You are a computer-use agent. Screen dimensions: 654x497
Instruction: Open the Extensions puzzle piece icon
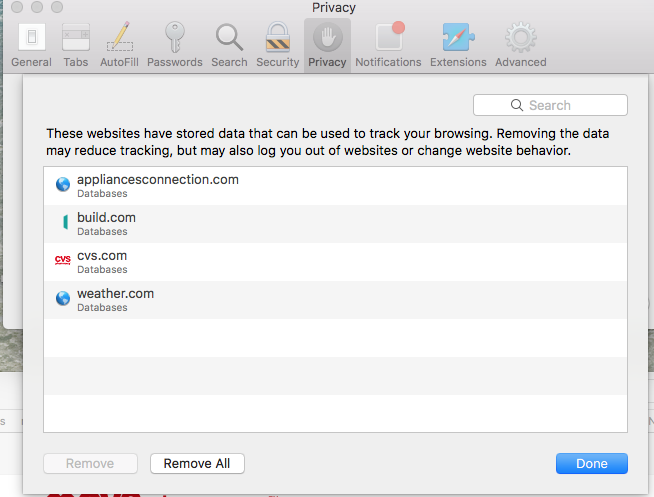[x=458, y=37]
